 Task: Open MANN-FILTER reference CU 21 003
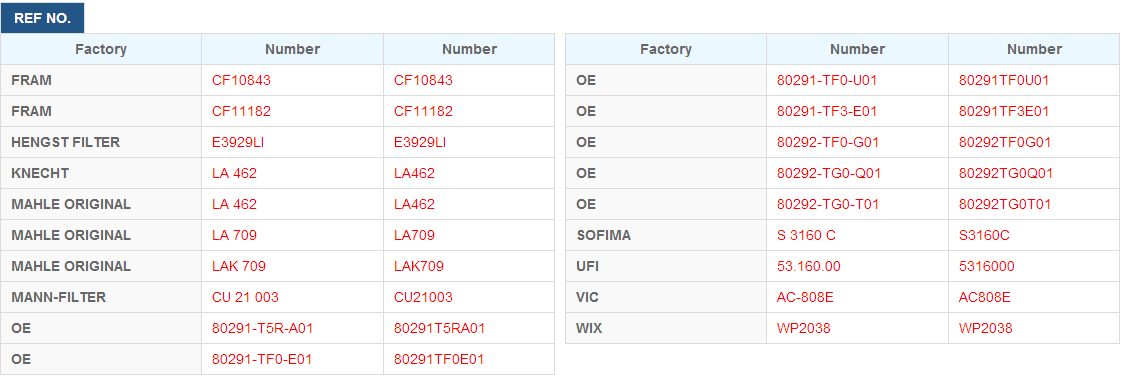[245, 297]
